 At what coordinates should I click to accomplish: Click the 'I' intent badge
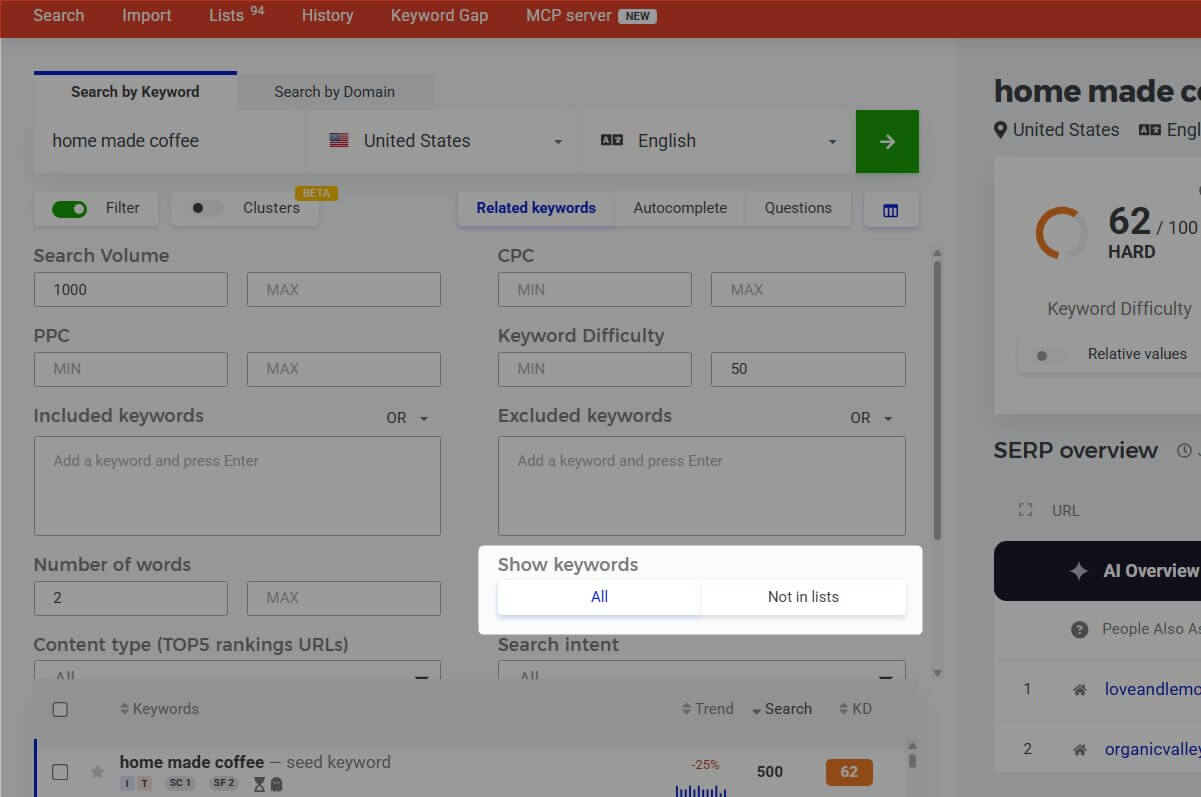pyautogui.click(x=127, y=784)
